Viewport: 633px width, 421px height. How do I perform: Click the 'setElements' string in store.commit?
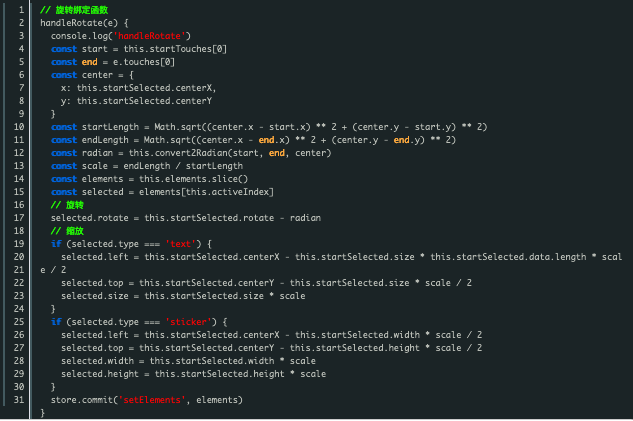click(152, 400)
